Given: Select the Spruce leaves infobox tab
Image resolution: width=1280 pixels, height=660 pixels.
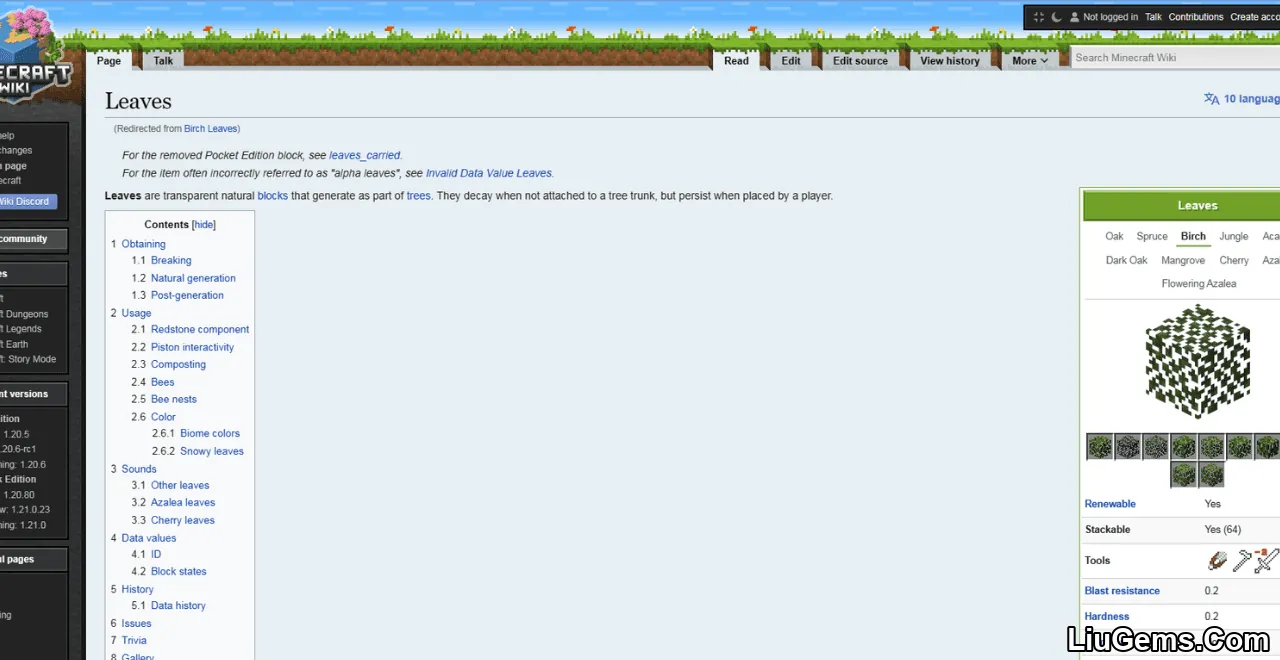Looking at the screenshot, I should (1152, 237).
